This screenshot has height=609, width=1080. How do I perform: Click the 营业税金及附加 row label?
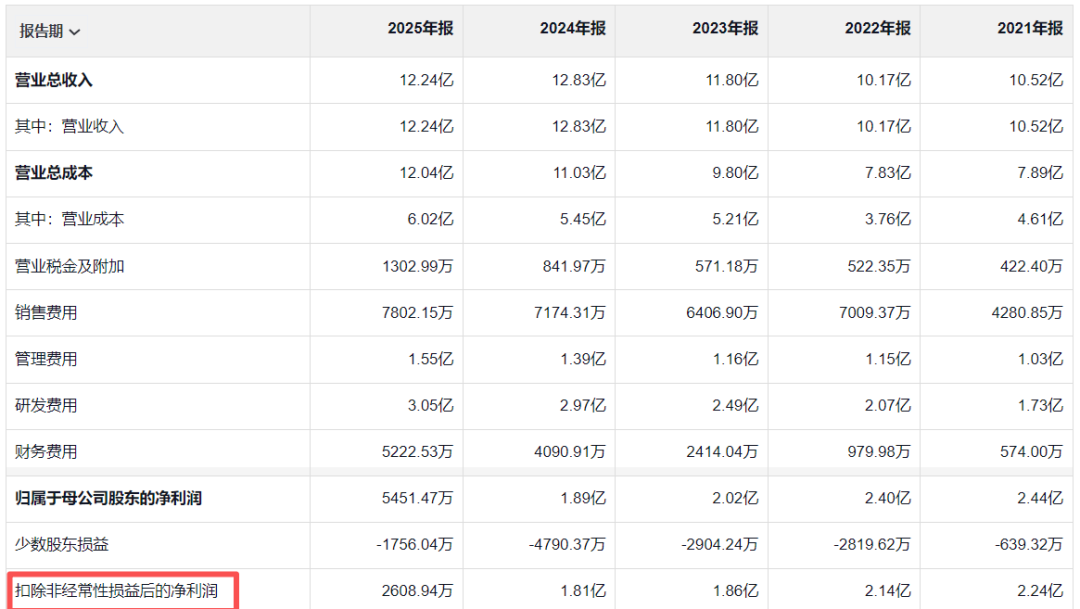coord(69,266)
